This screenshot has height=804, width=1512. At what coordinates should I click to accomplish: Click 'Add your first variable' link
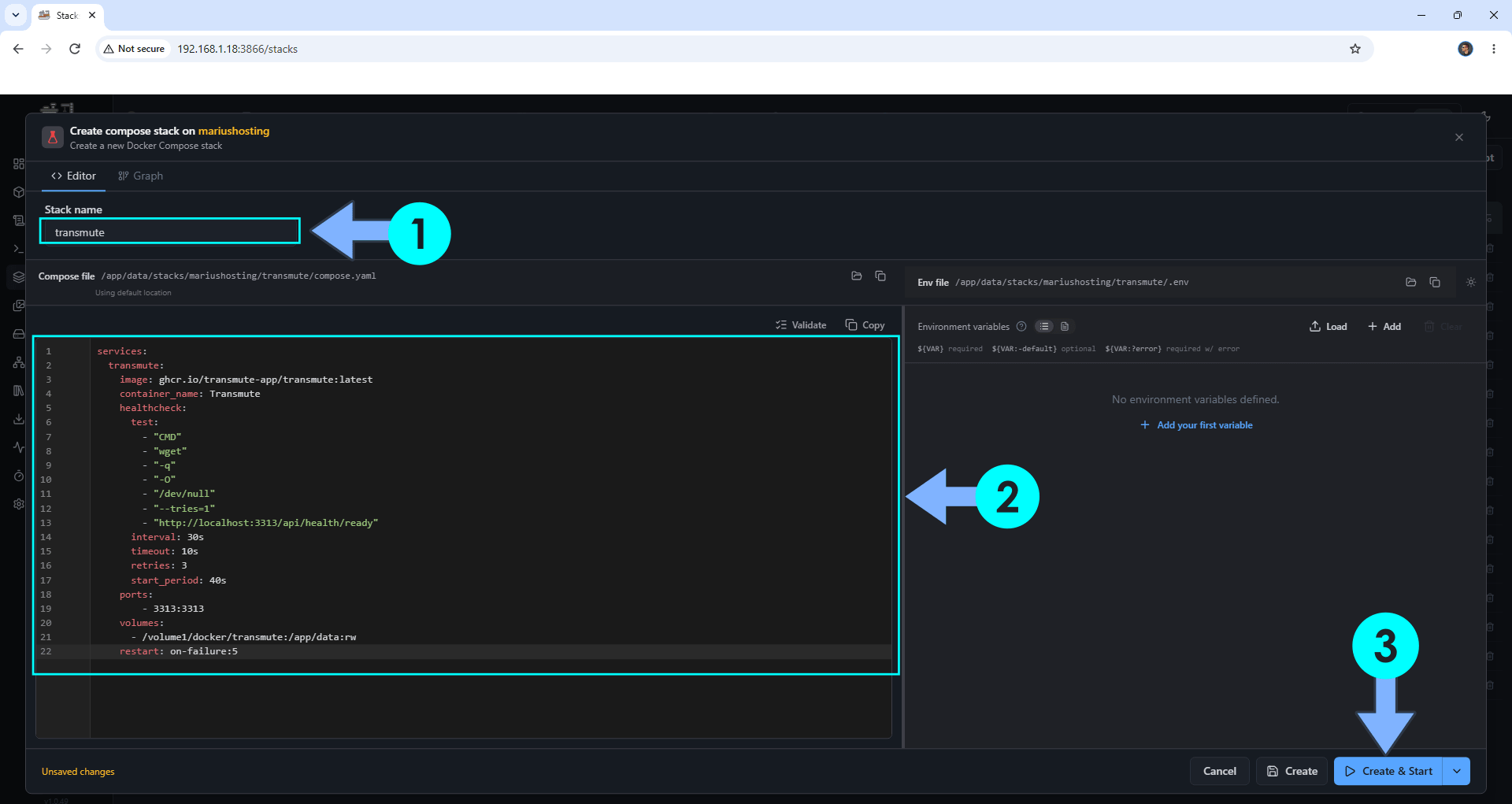[1196, 425]
